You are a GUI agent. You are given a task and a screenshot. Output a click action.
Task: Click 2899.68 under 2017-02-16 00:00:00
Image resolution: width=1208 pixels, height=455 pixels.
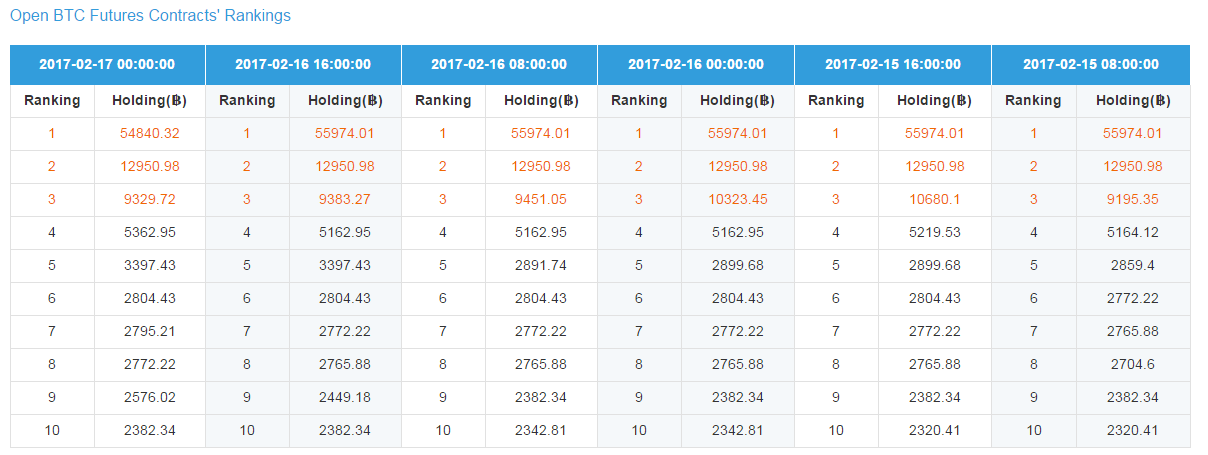click(738, 266)
